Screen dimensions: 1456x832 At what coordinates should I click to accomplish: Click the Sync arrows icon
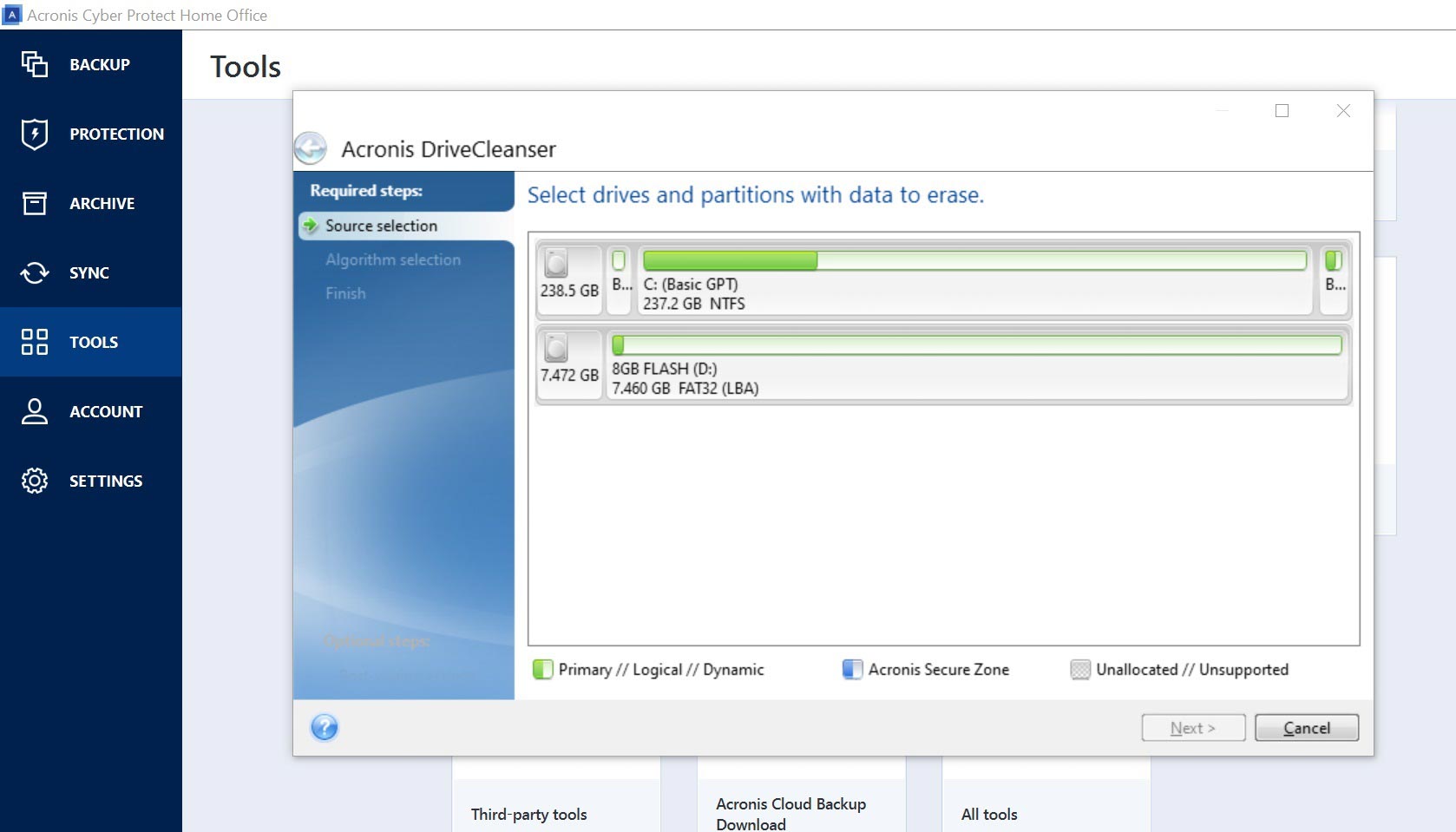coord(35,272)
